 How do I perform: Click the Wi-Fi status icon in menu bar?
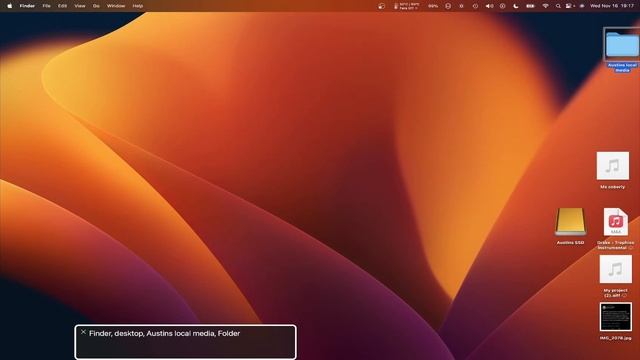(x=545, y=6)
